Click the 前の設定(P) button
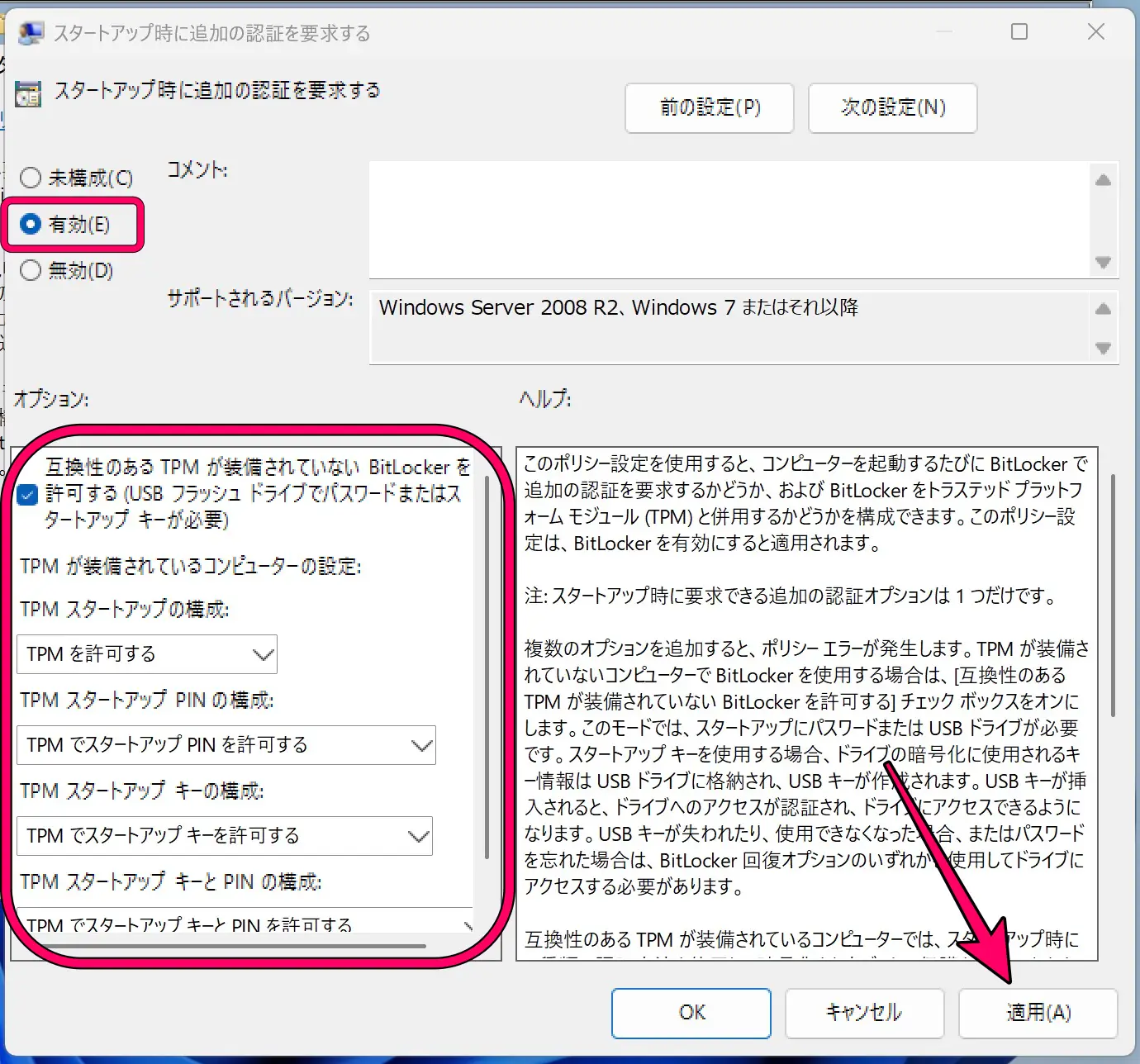1140x1064 pixels. [x=710, y=107]
